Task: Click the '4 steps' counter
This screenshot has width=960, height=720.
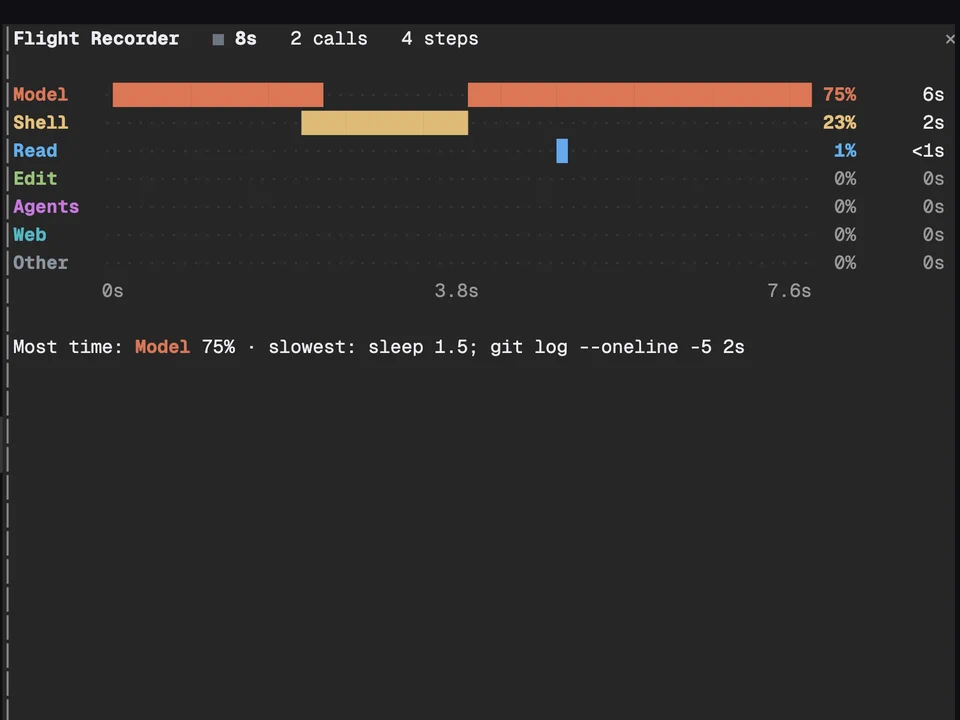Action: tap(440, 39)
